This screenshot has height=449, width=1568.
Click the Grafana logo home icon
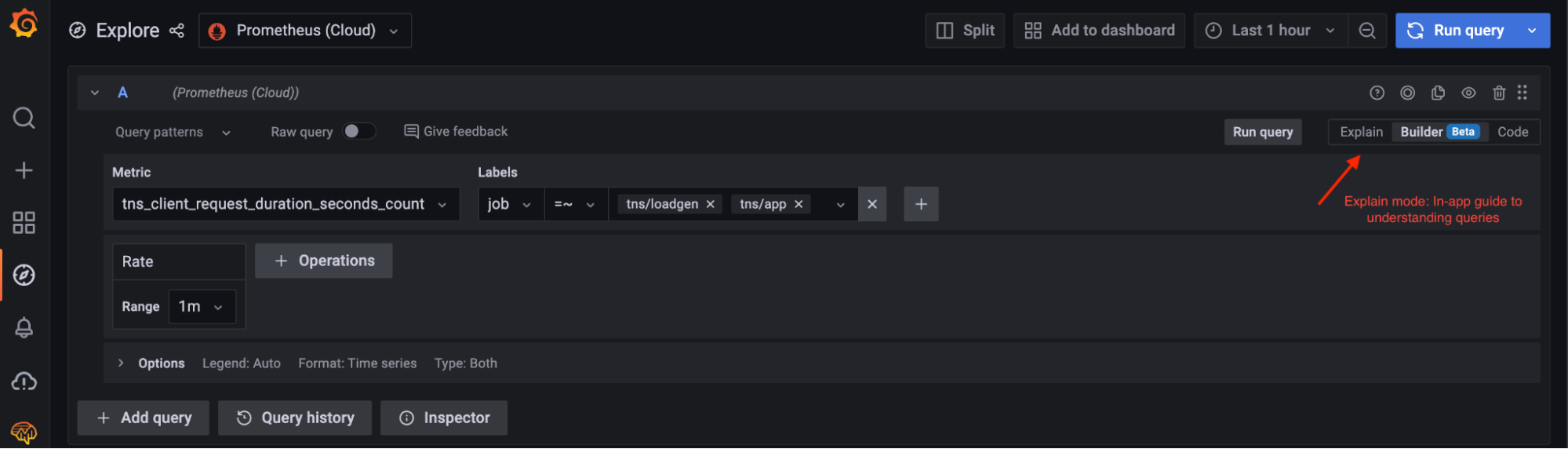[x=24, y=24]
